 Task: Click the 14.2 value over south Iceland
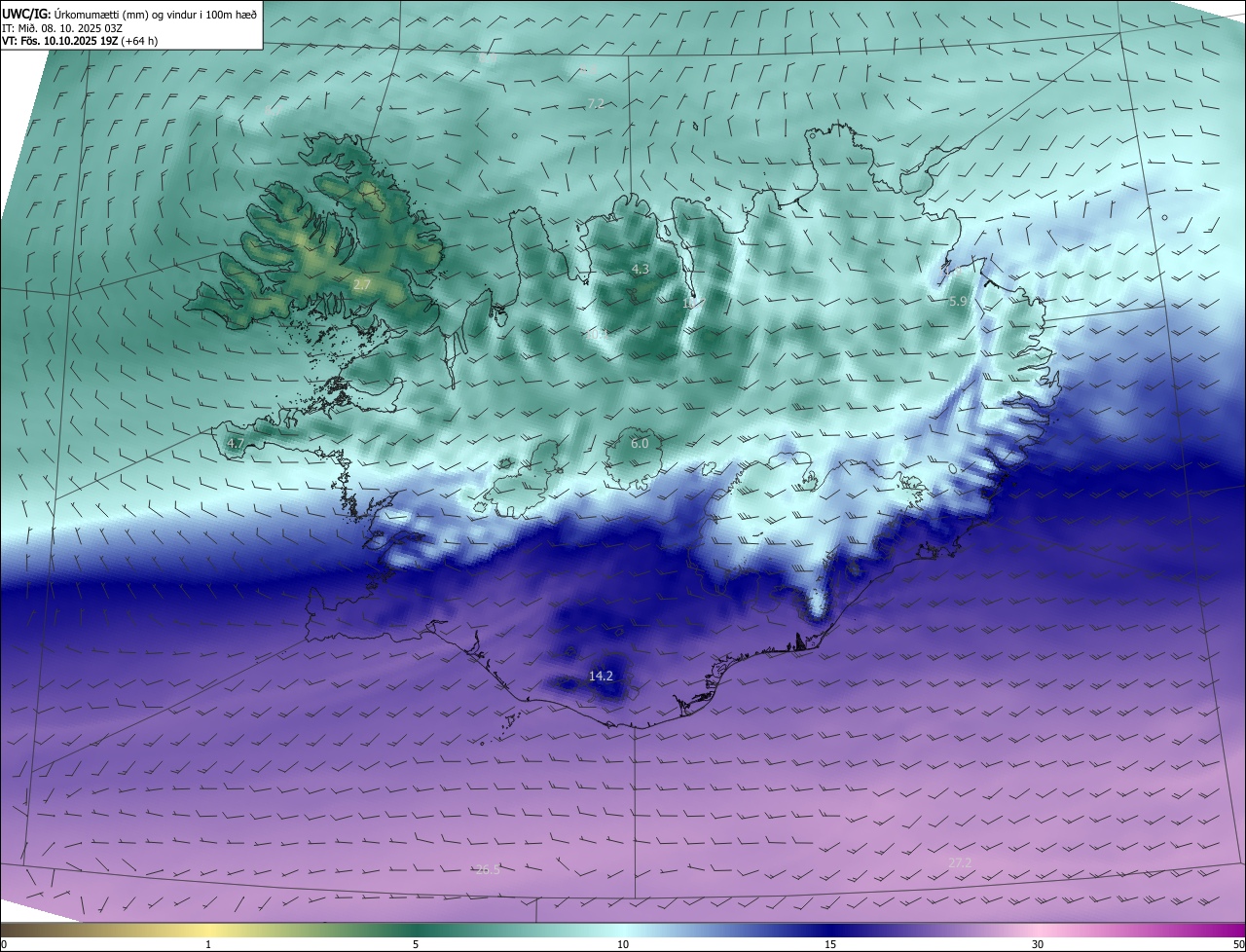[x=601, y=676]
